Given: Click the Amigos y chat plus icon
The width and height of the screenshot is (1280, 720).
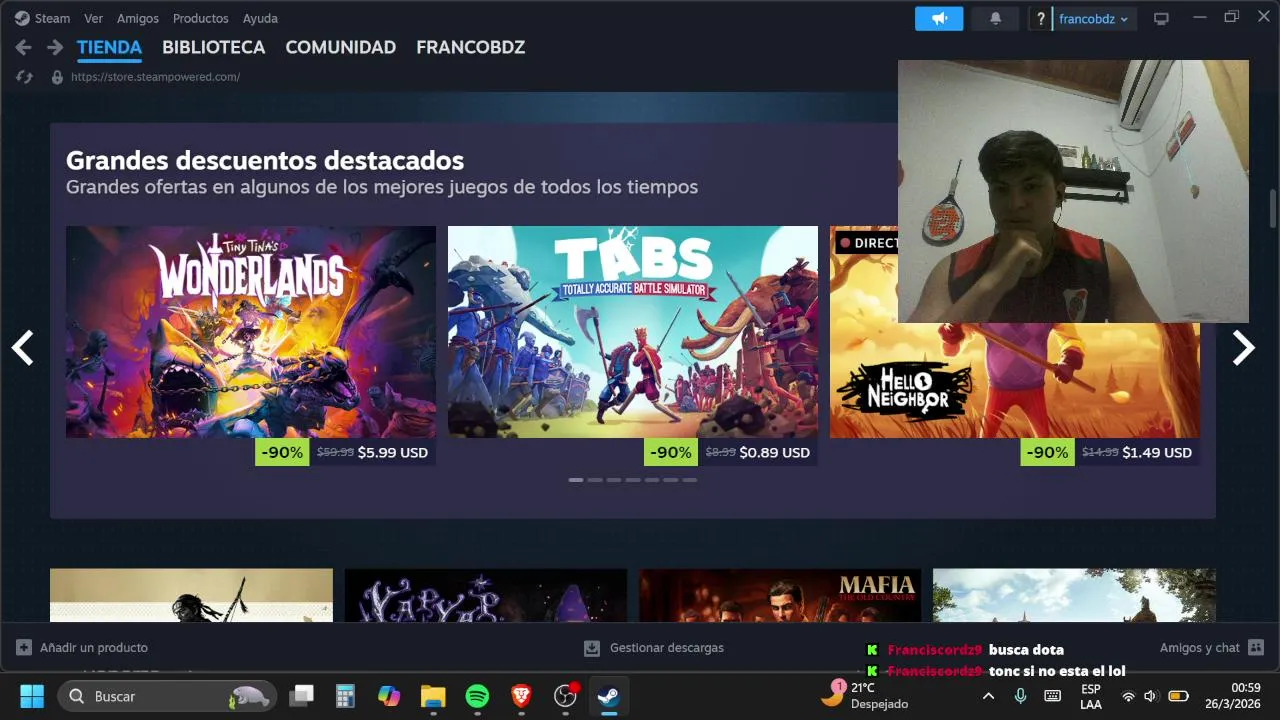Looking at the screenshot, I should point(1256,648).
